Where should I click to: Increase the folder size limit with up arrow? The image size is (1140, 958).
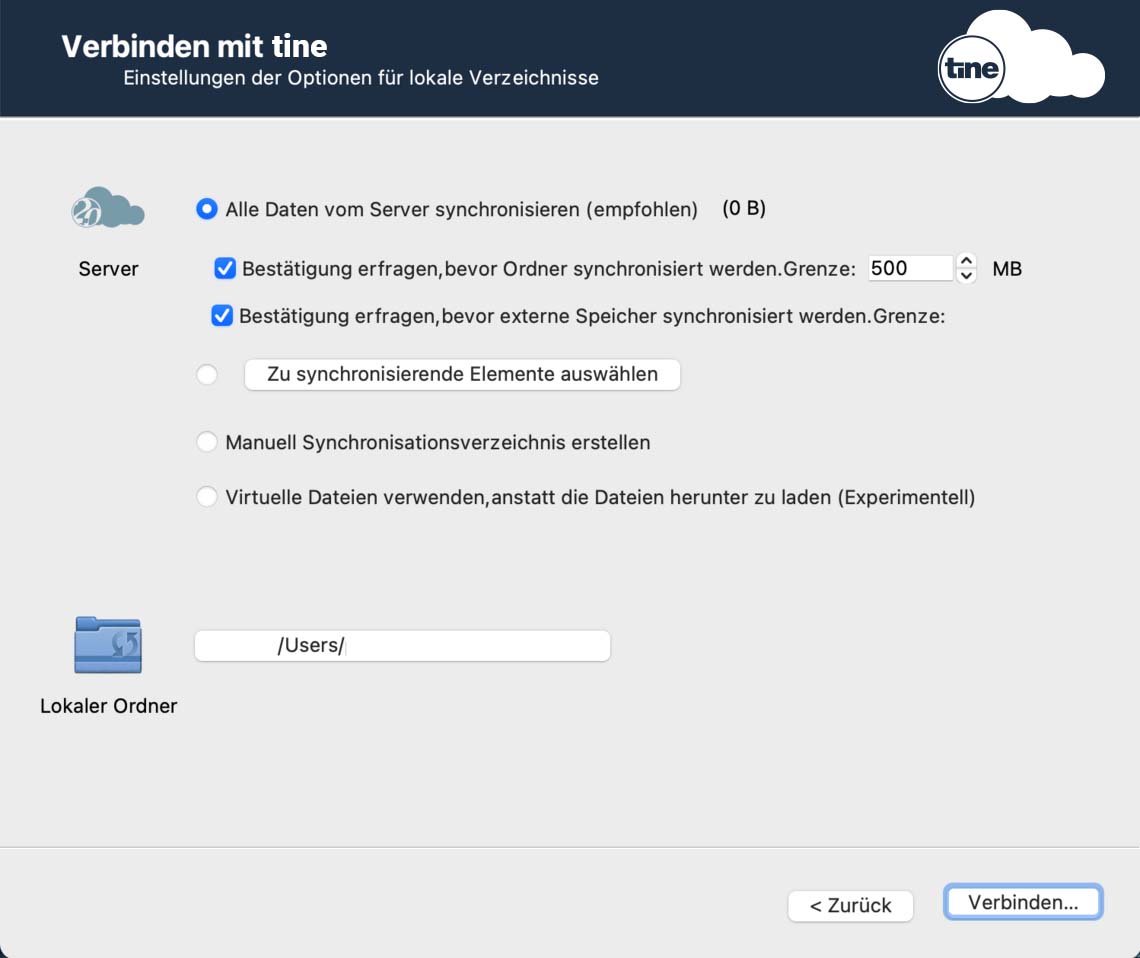click(x=966, y=261)
